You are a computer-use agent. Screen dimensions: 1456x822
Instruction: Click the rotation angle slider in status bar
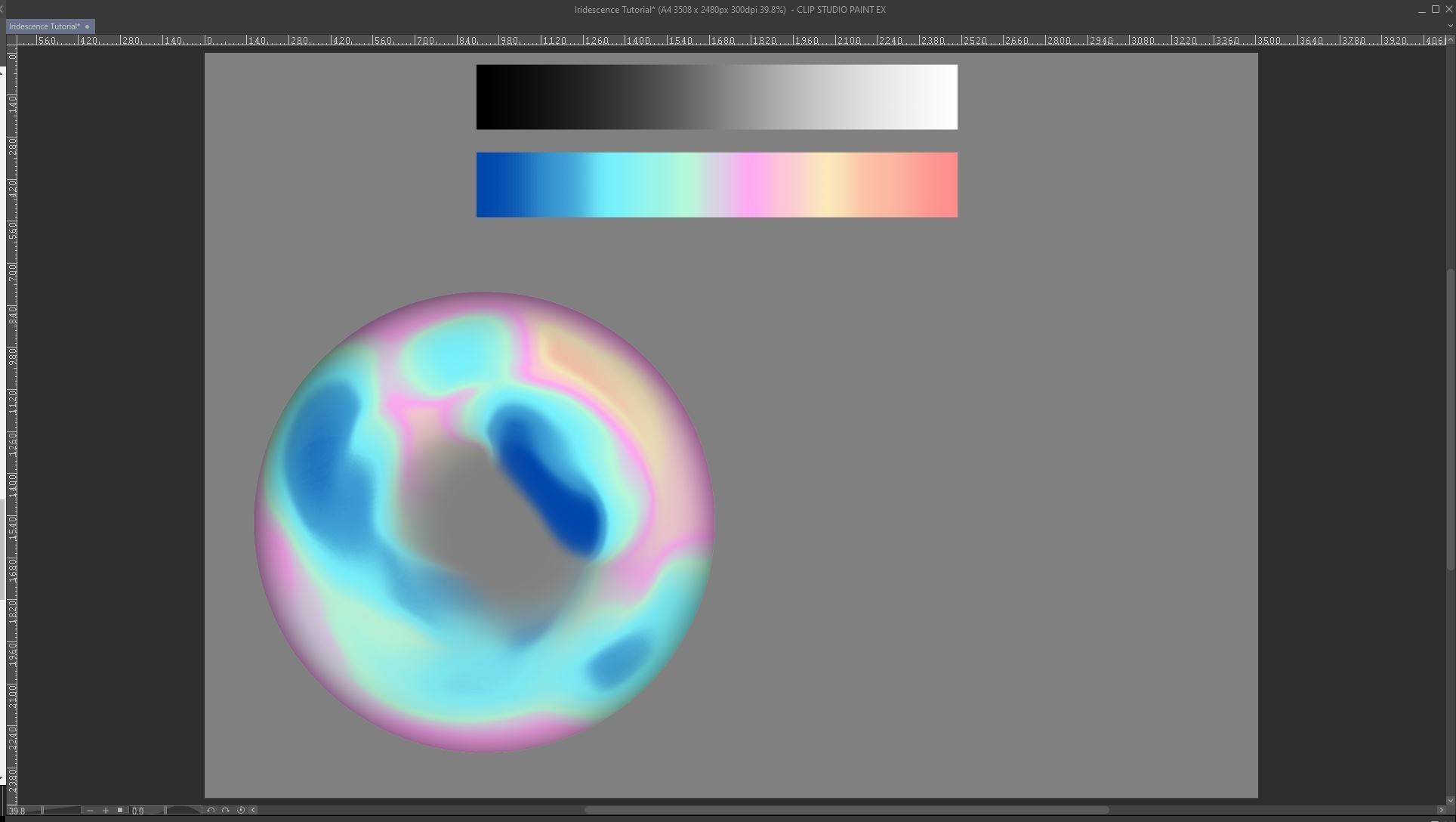pos(184,811)
